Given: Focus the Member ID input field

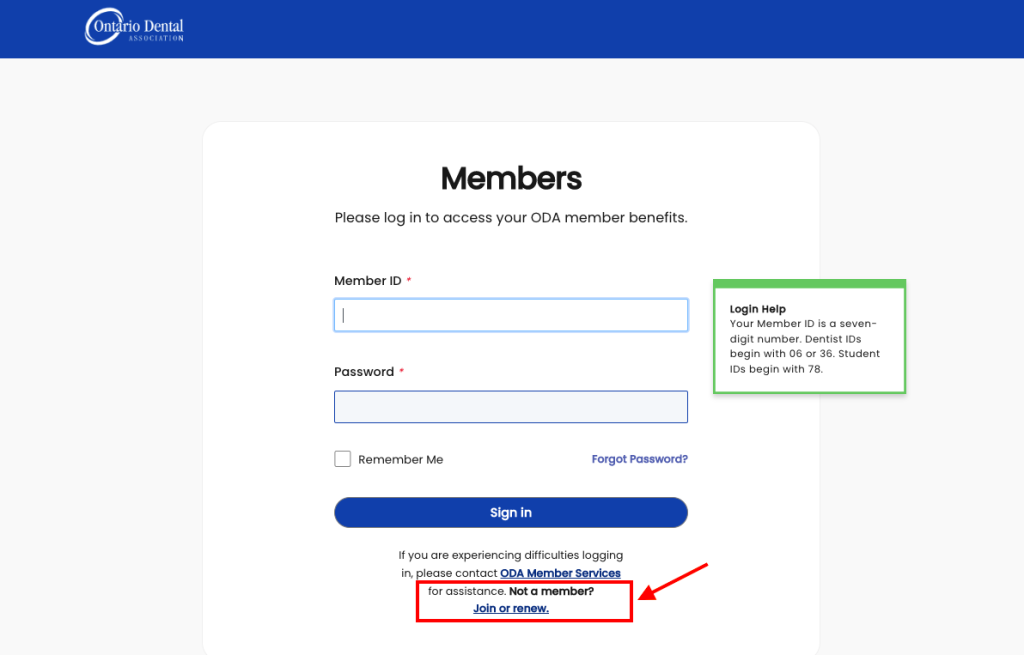Looking at the screenshot, I should [x=511, y=315].
